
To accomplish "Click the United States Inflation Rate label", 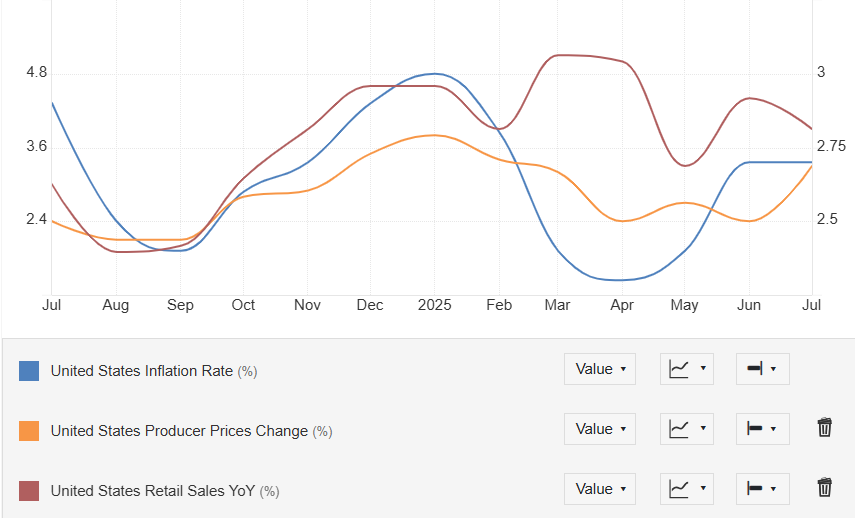I will (141, 371).
